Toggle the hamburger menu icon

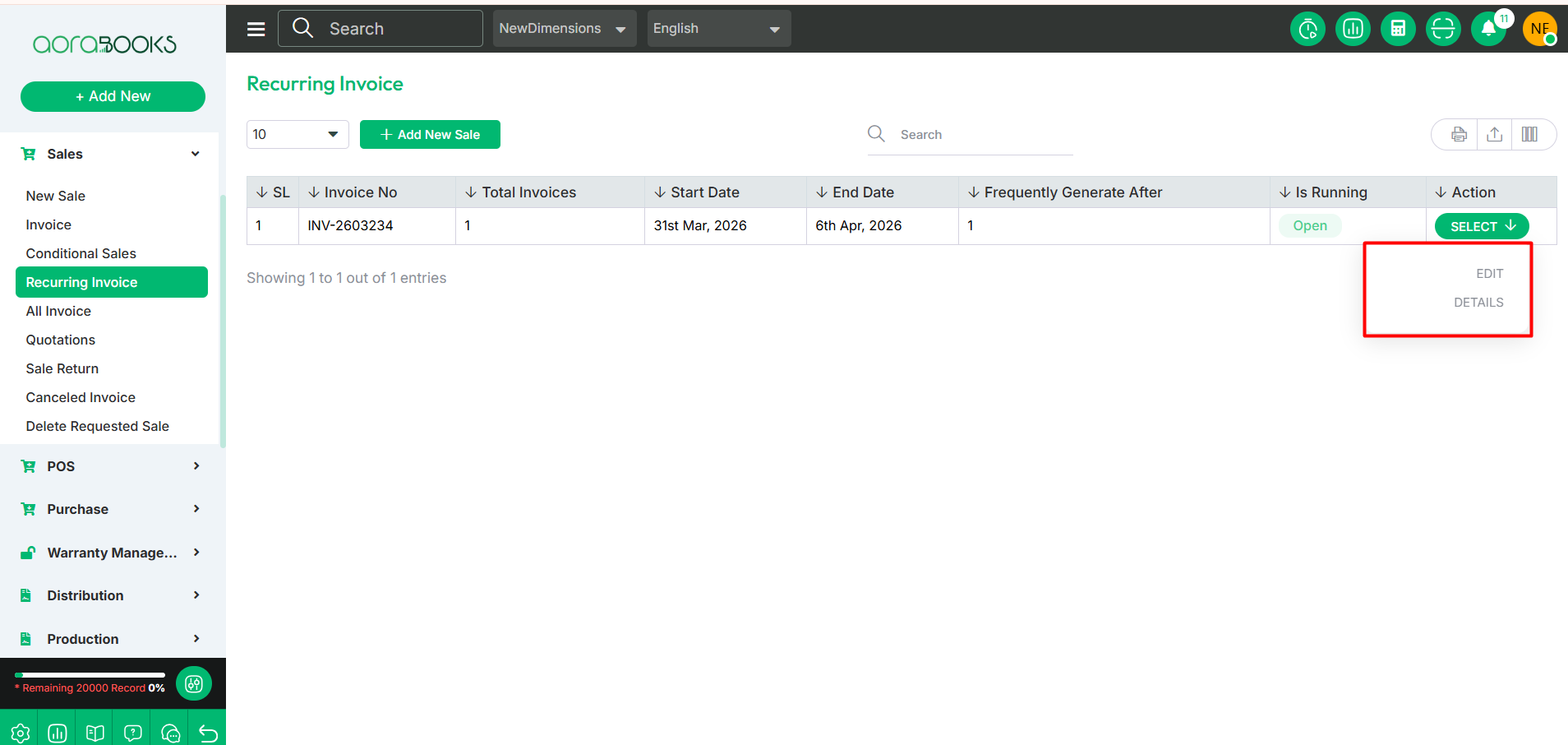(256, 29)
